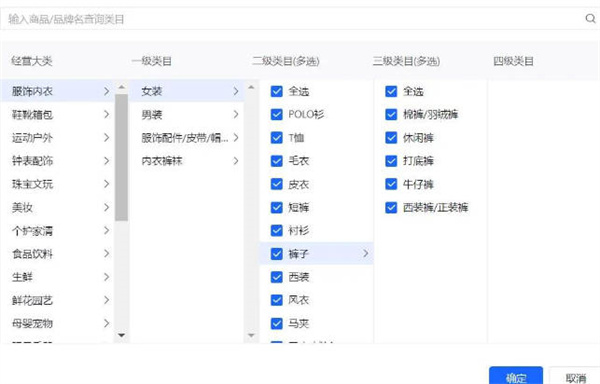Expand the 美妆 category arrow
Image resolution: width=600 pixels, height=384 pixels.
click(106, 207)
